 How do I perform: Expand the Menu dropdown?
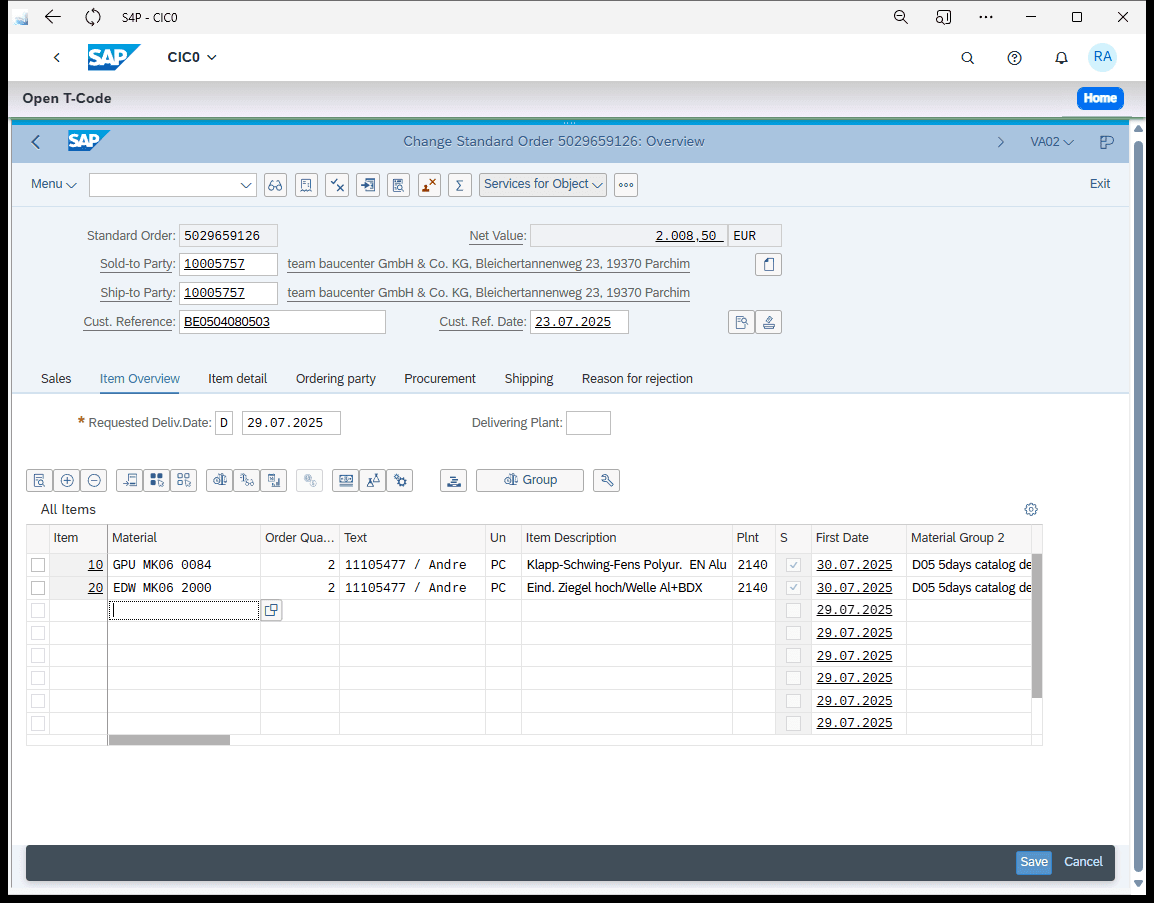(x=54, y=184)
